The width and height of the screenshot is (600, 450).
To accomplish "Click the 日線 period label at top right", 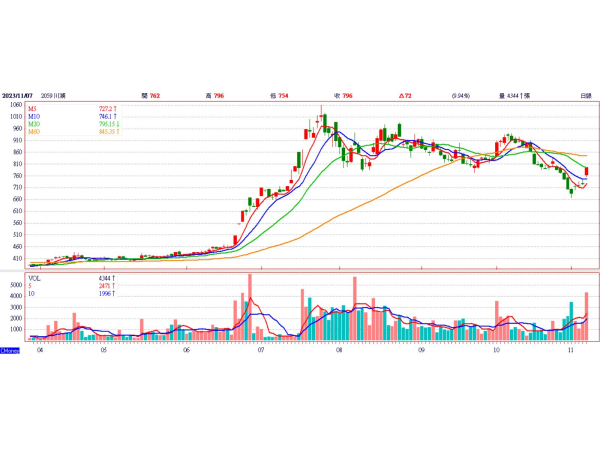I will (x=585, y=94).
